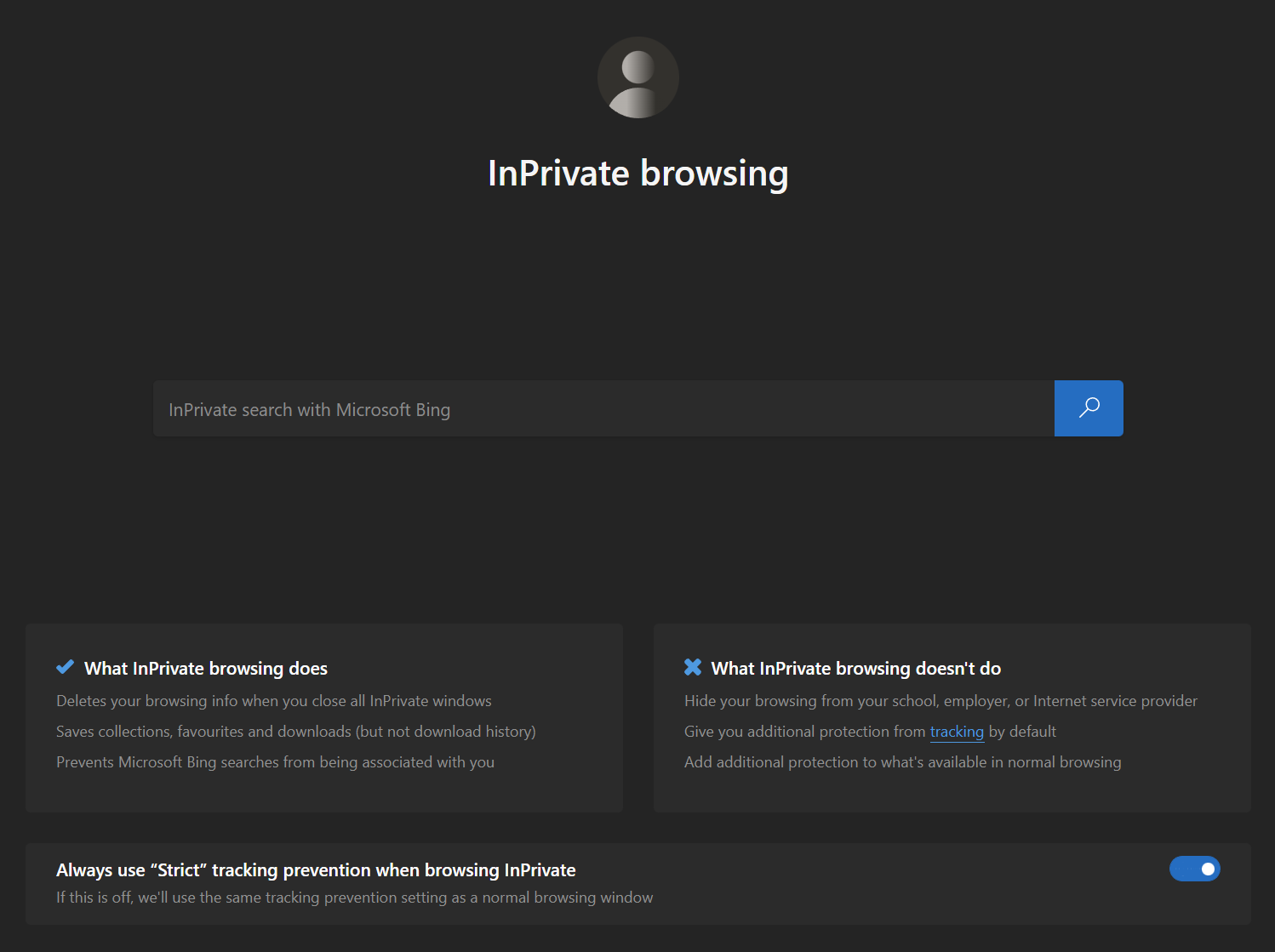1275x952 pixels.
Task: Click the blue checkmark icon
Action: (x=65, y=668)
